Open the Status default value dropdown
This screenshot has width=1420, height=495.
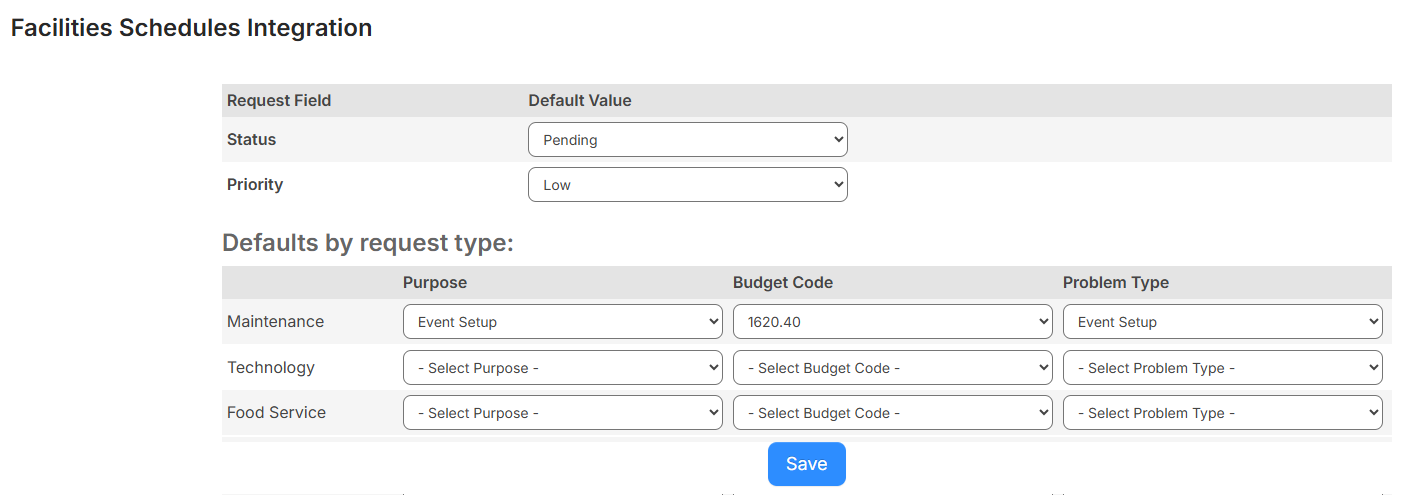click(x=687, y=140)
